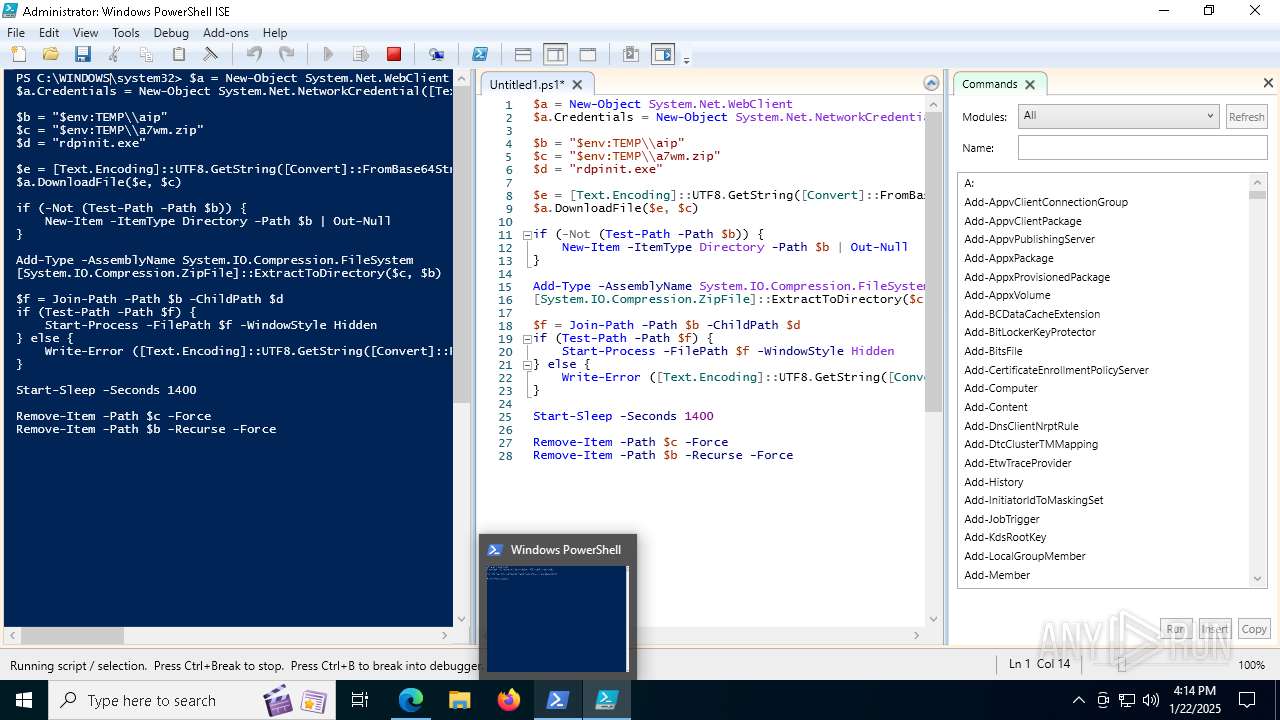Click the Copy toolbar icon
1280x720 pixels.
pyautogui.click(x=146, y=54)
